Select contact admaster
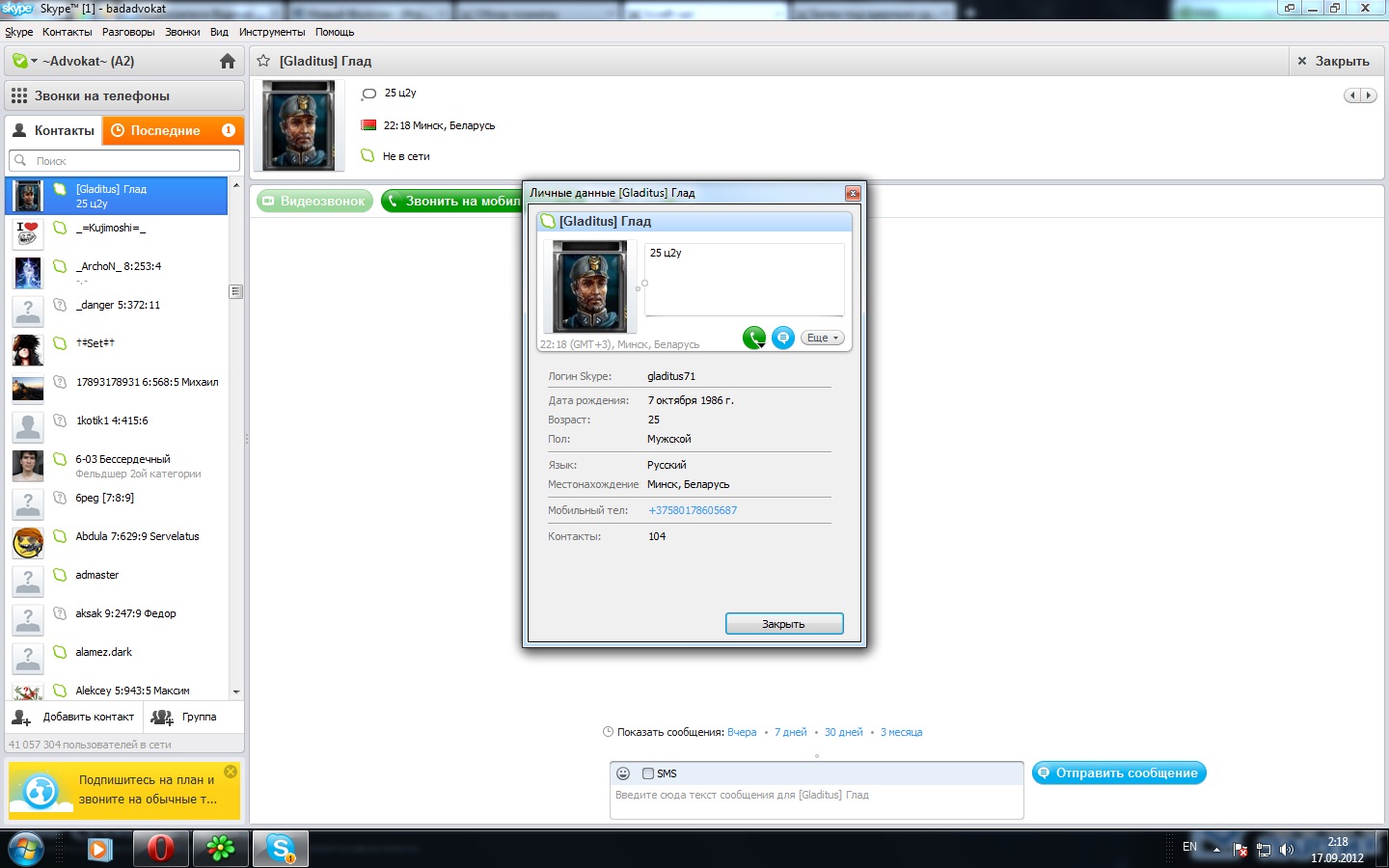The image size is (1389, 868). pos(117,581)
